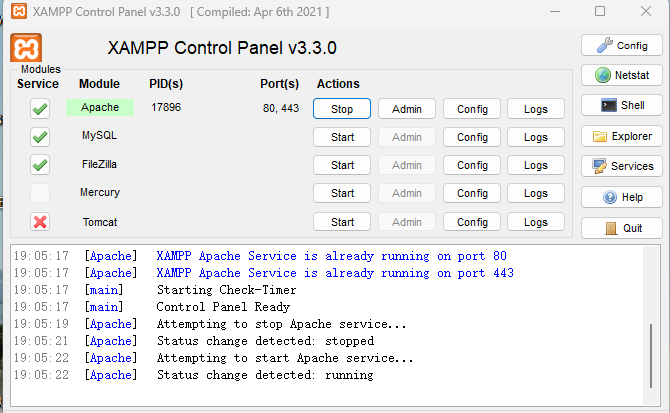Click Apache ports 80, 443 value
This screenshot has width=670, height=413.
click(x=281, y=108)
